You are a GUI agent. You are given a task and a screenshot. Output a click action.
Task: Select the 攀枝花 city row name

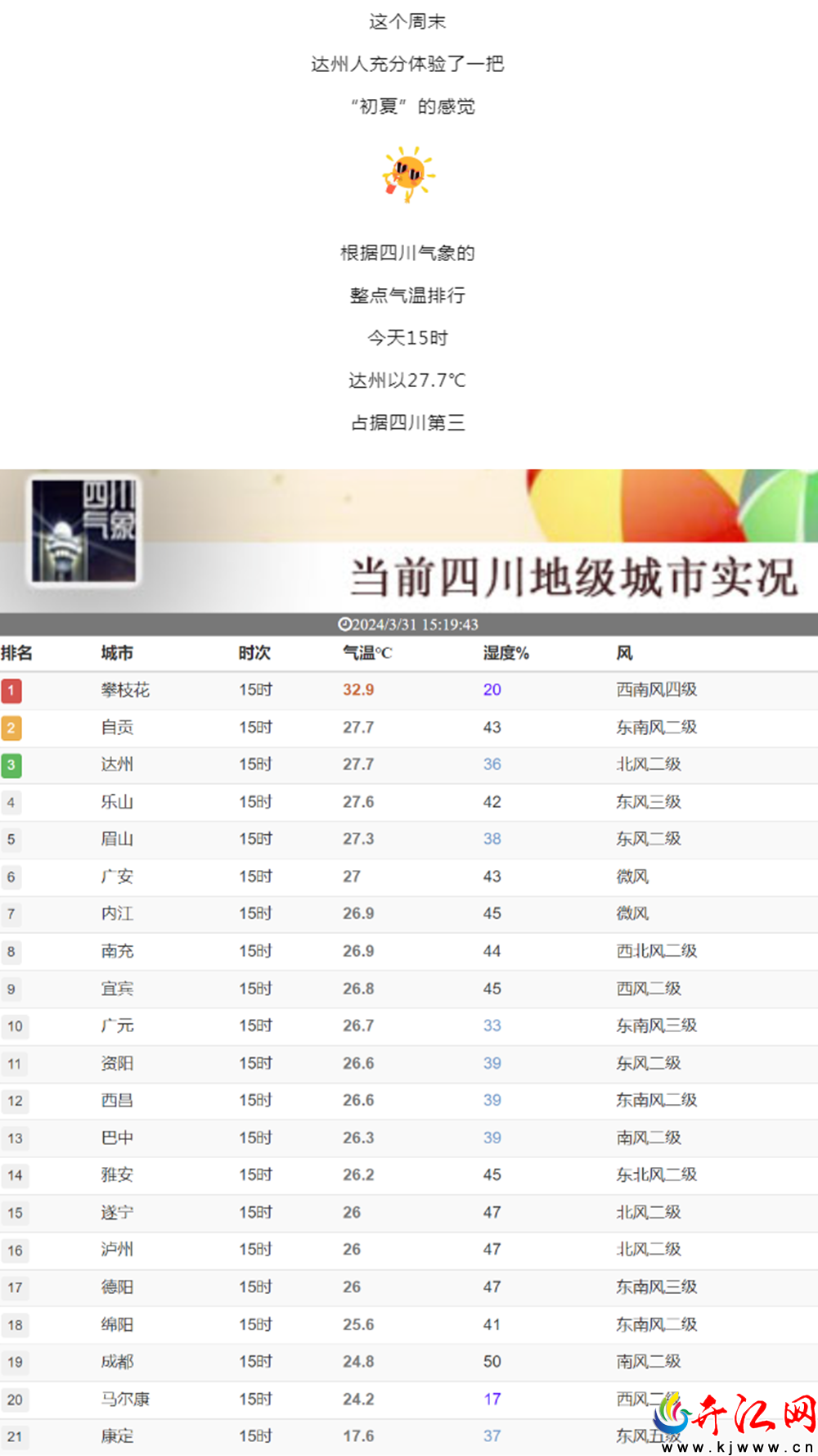point(125,690)
